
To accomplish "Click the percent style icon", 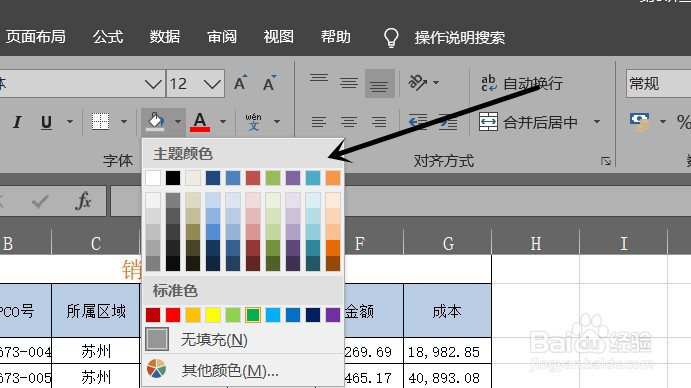I will 684,122.
